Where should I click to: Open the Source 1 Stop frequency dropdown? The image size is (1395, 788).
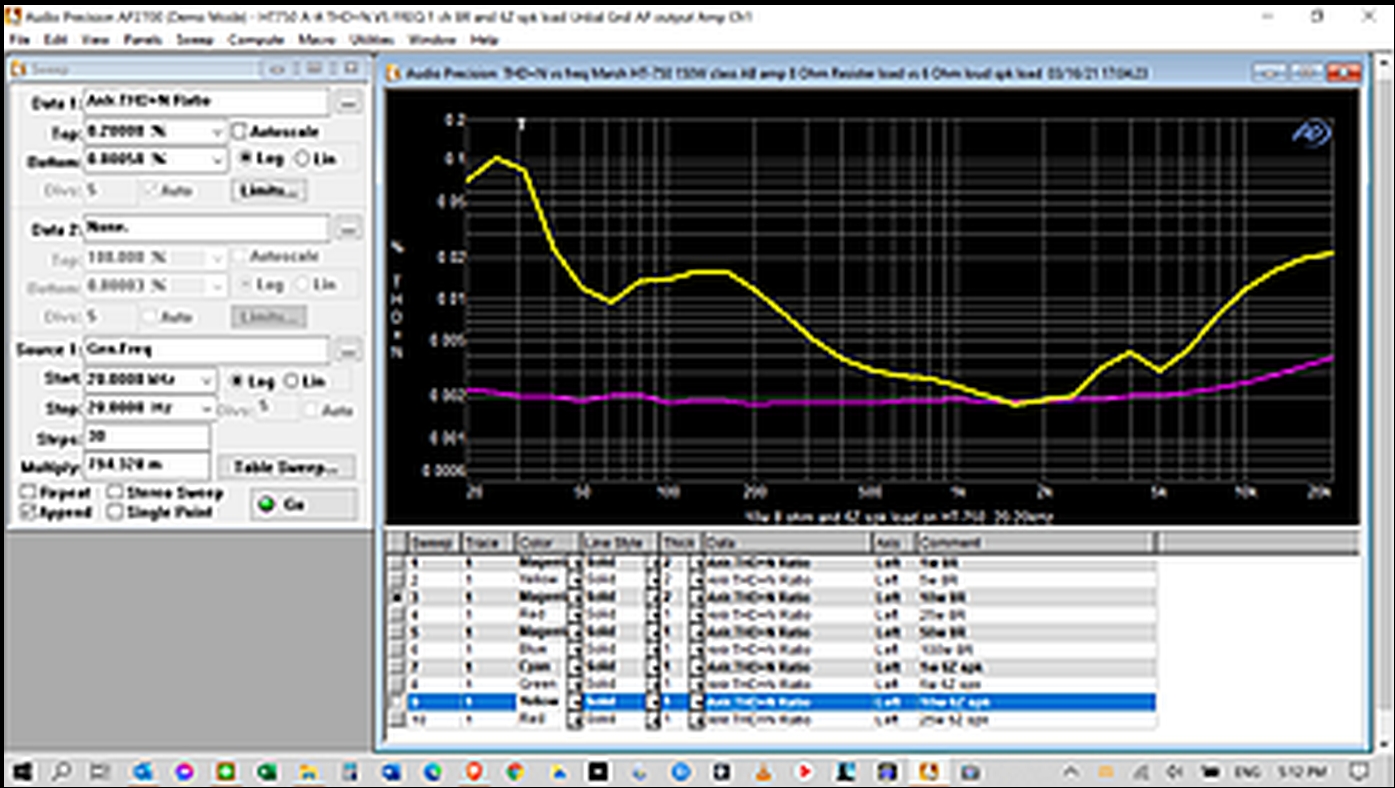point(207,409)
